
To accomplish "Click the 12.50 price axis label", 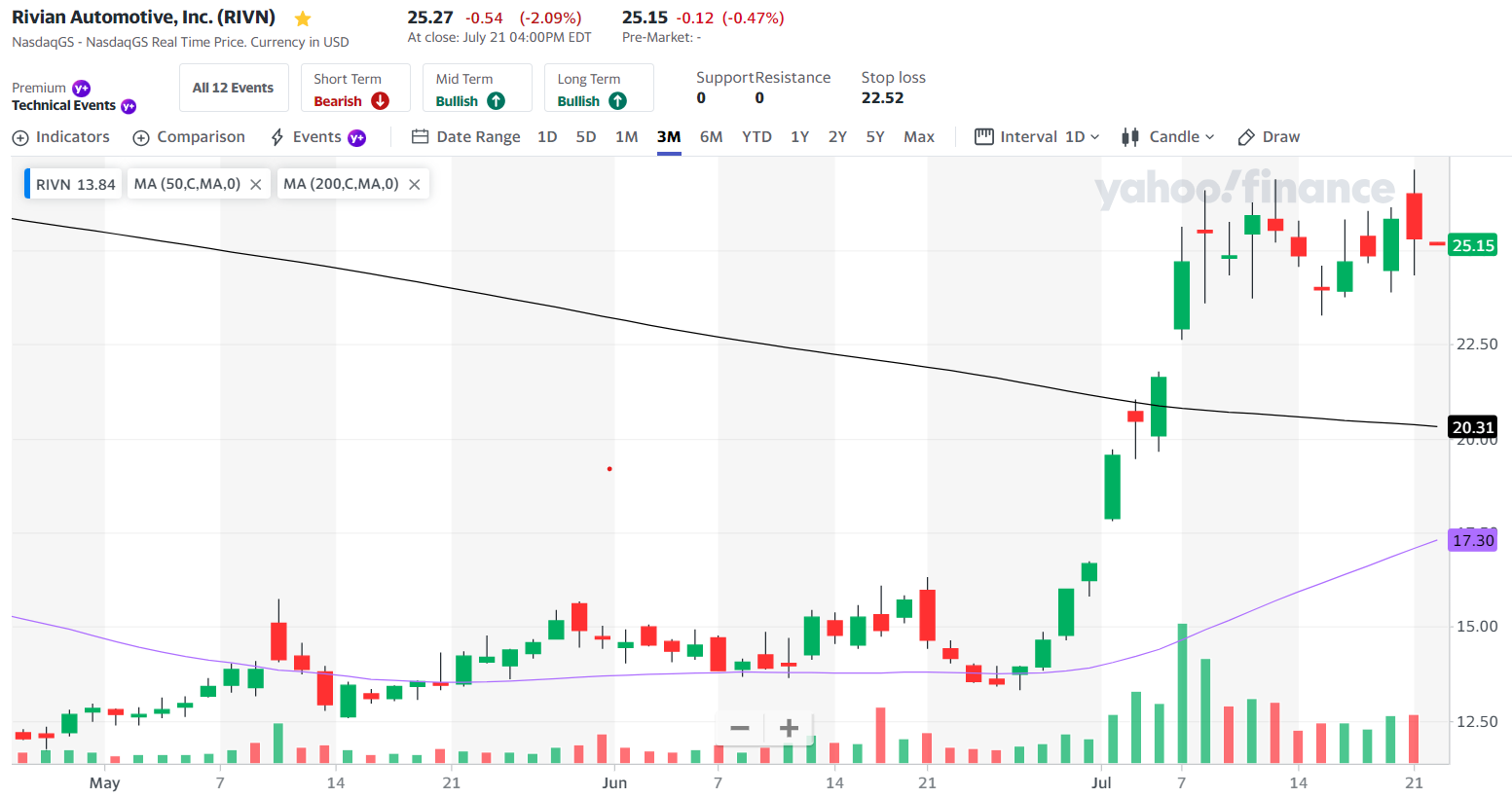I will coord(1477,722).
